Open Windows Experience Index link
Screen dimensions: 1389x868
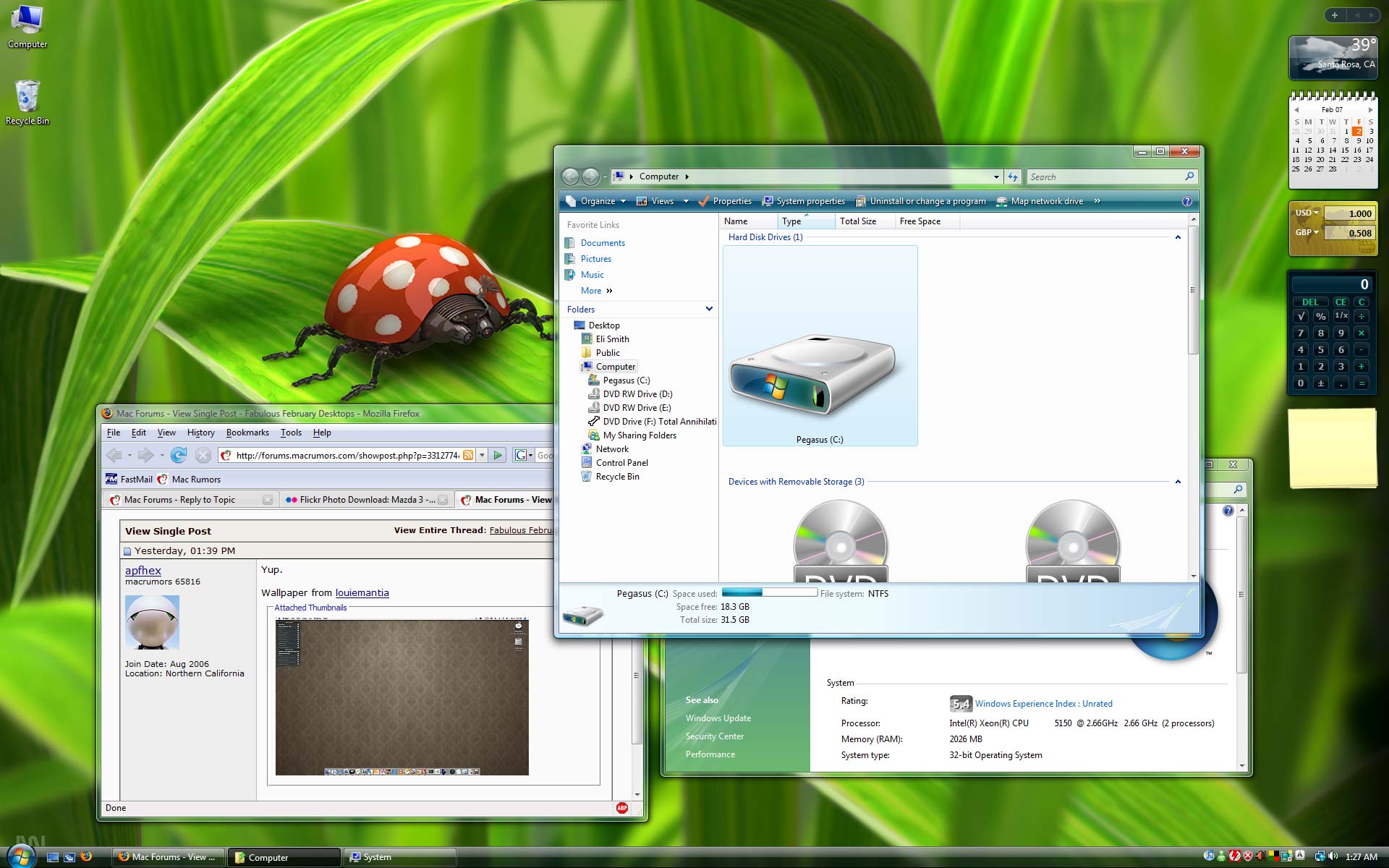point(1044,704)
